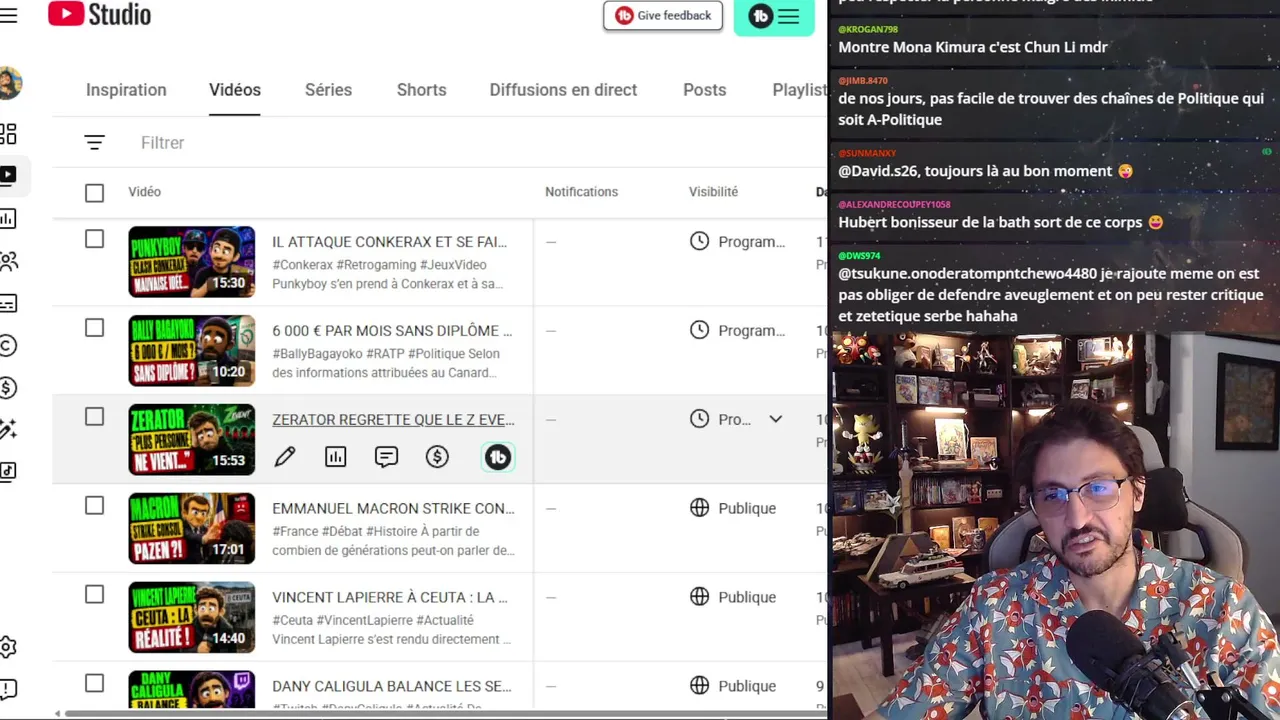This screenshot has width=1280, height=720.
Task: Open the Audio library sidebar icon
Action: tap(8, 471)
